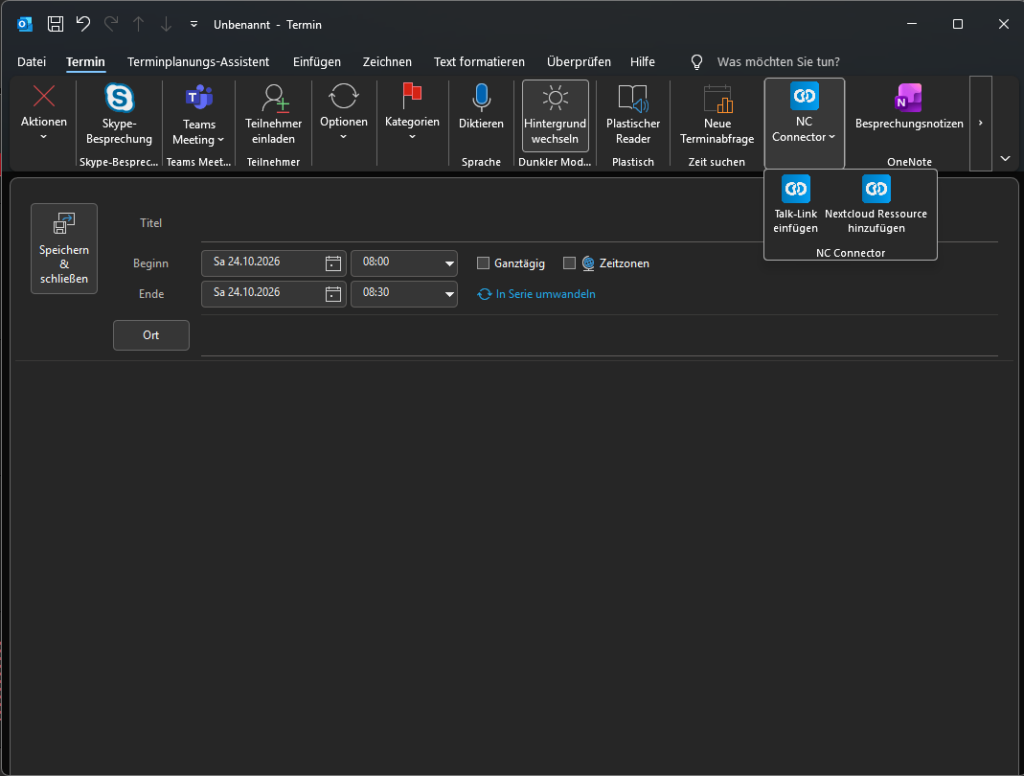Click the In Serie umwandeln link

[545, 294]
